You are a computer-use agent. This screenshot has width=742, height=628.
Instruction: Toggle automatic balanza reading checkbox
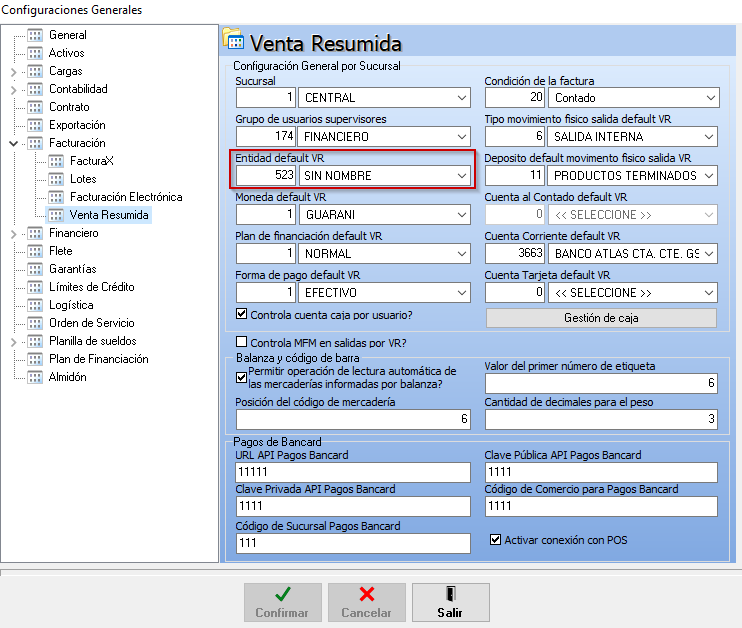click(241, 377)
